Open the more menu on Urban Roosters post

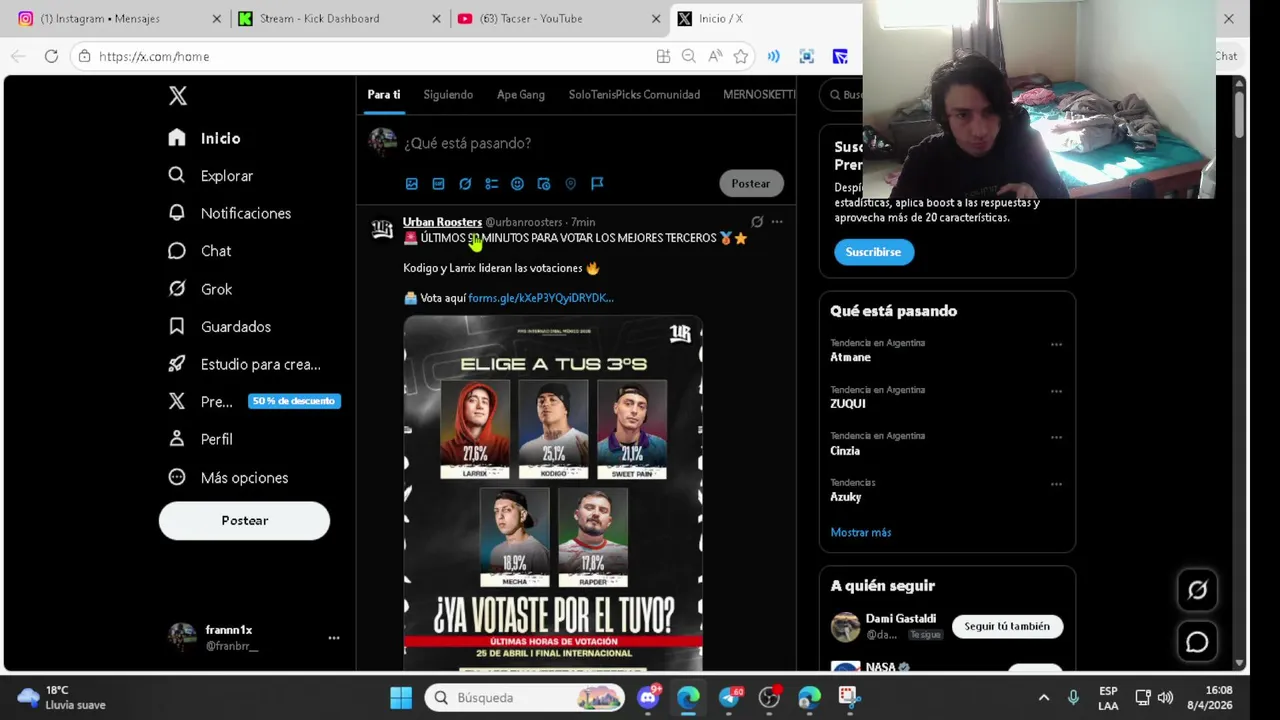click(x=777, y=222)
